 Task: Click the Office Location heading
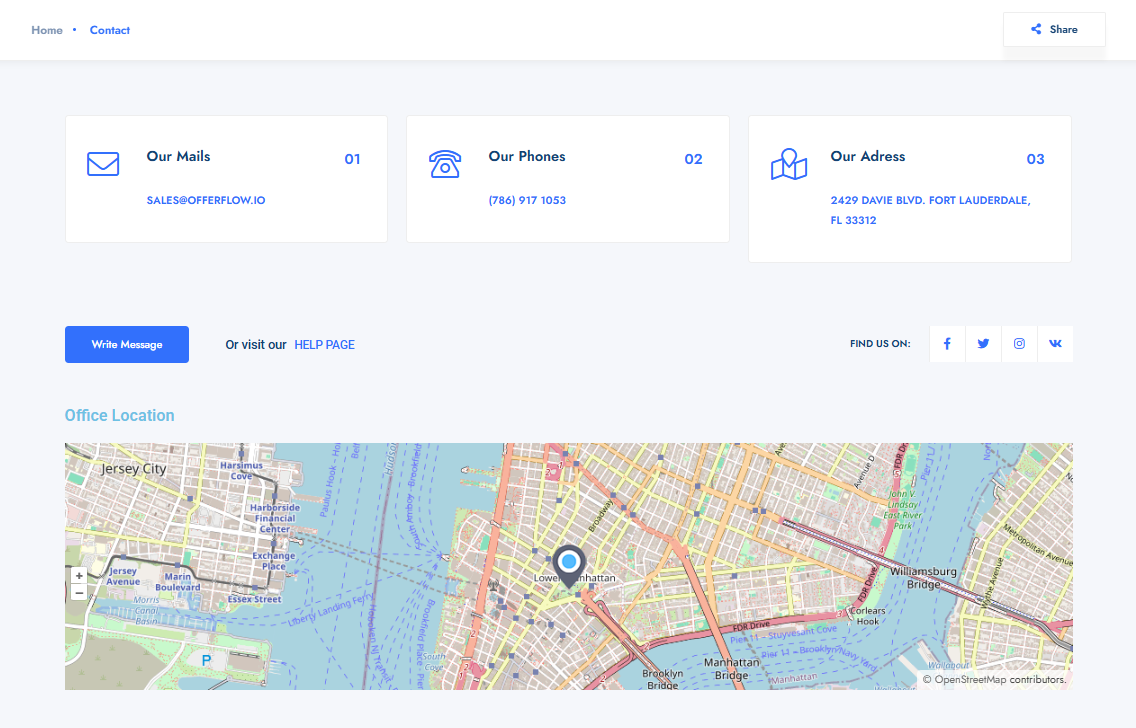(120, 415)
